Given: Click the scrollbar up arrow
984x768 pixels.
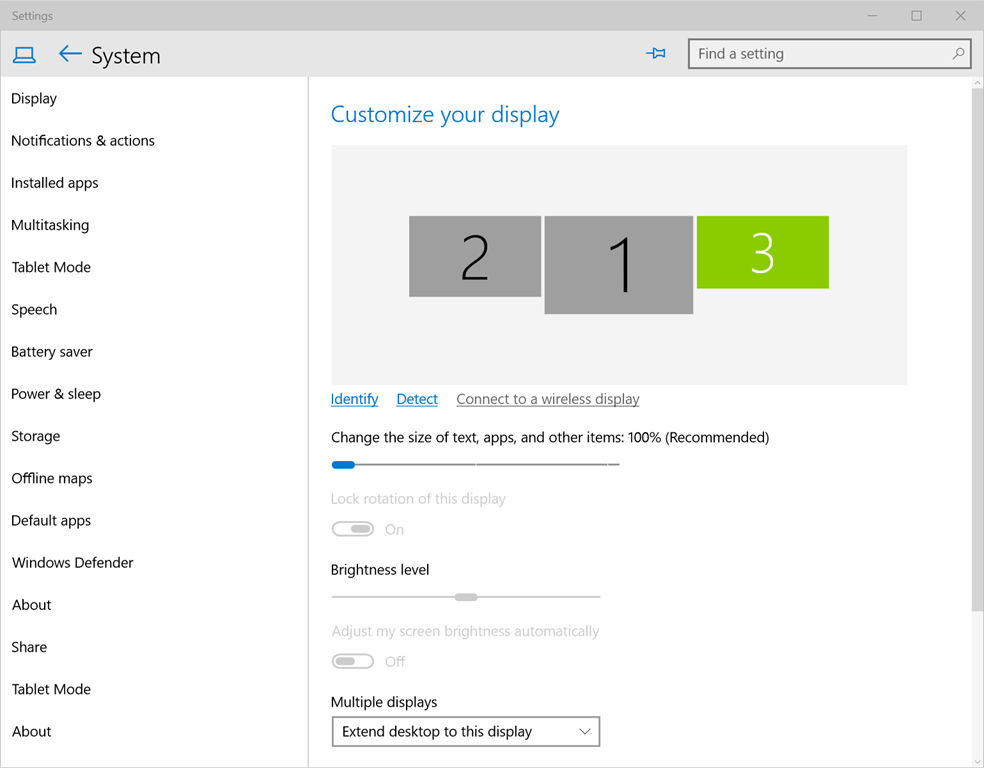Looking at the screenshot, I should point(977,83).
